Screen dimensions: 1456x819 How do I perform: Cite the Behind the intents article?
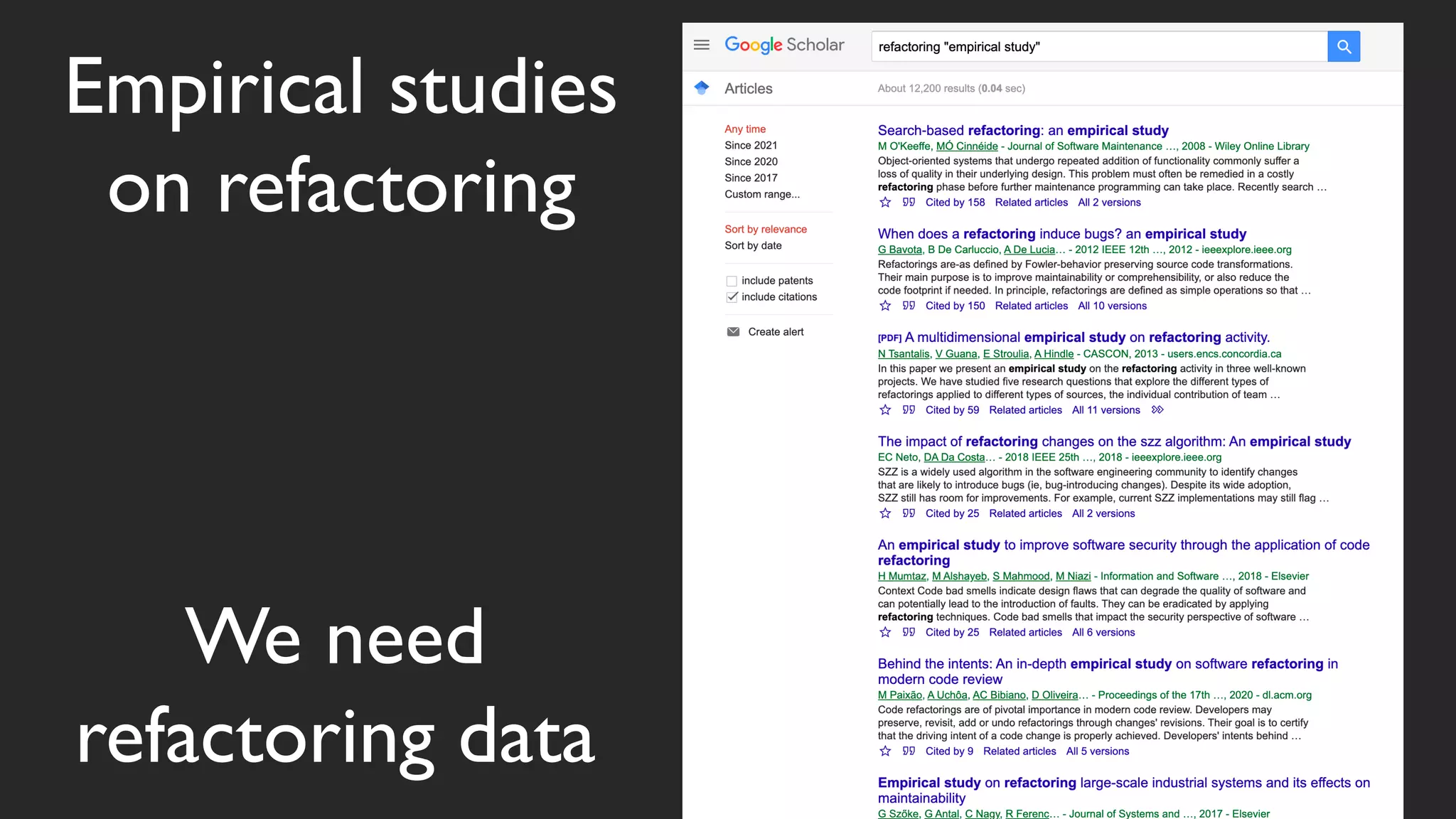point(909,751)
